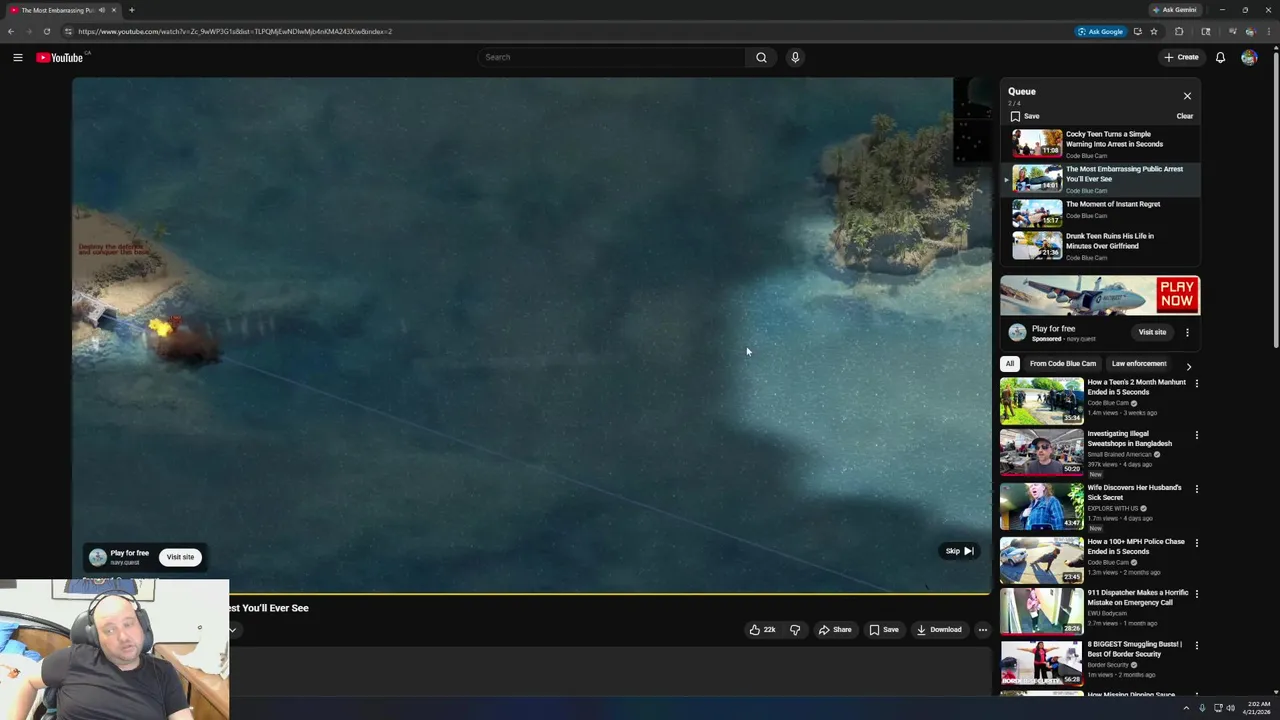Open options for 100+ MPH Police Chase video
Viewport: 1280px width, 720px height.
1196,543
